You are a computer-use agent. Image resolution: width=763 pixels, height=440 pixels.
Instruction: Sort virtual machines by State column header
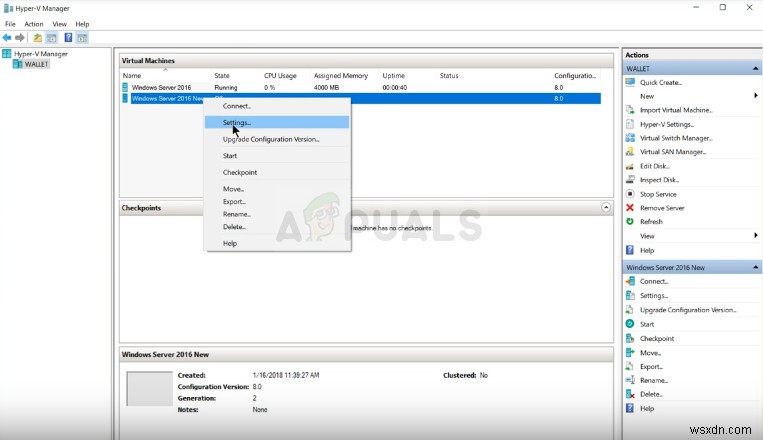pos(222,75)
